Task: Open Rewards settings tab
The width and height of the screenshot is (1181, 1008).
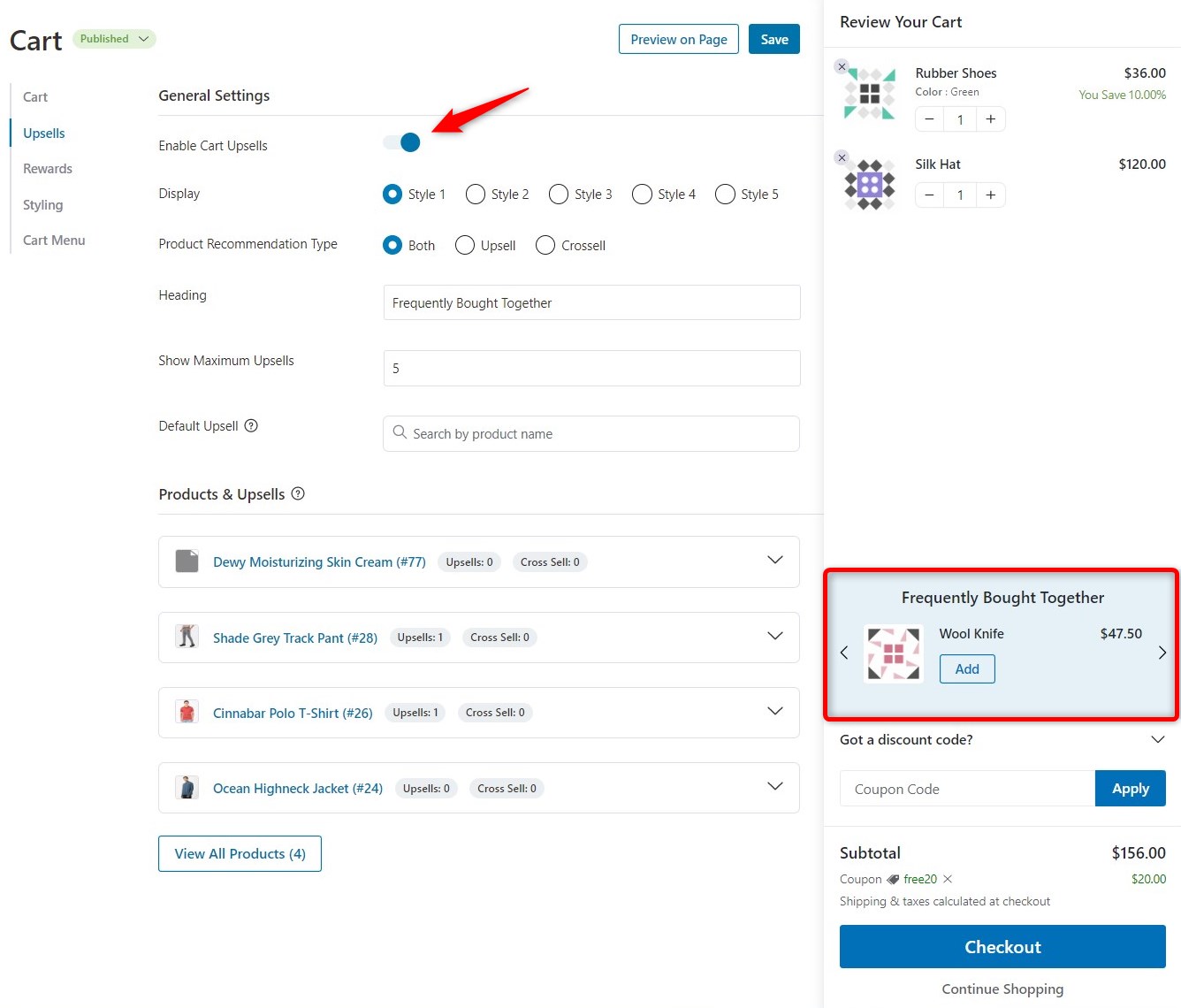Action: coord(48,169)
